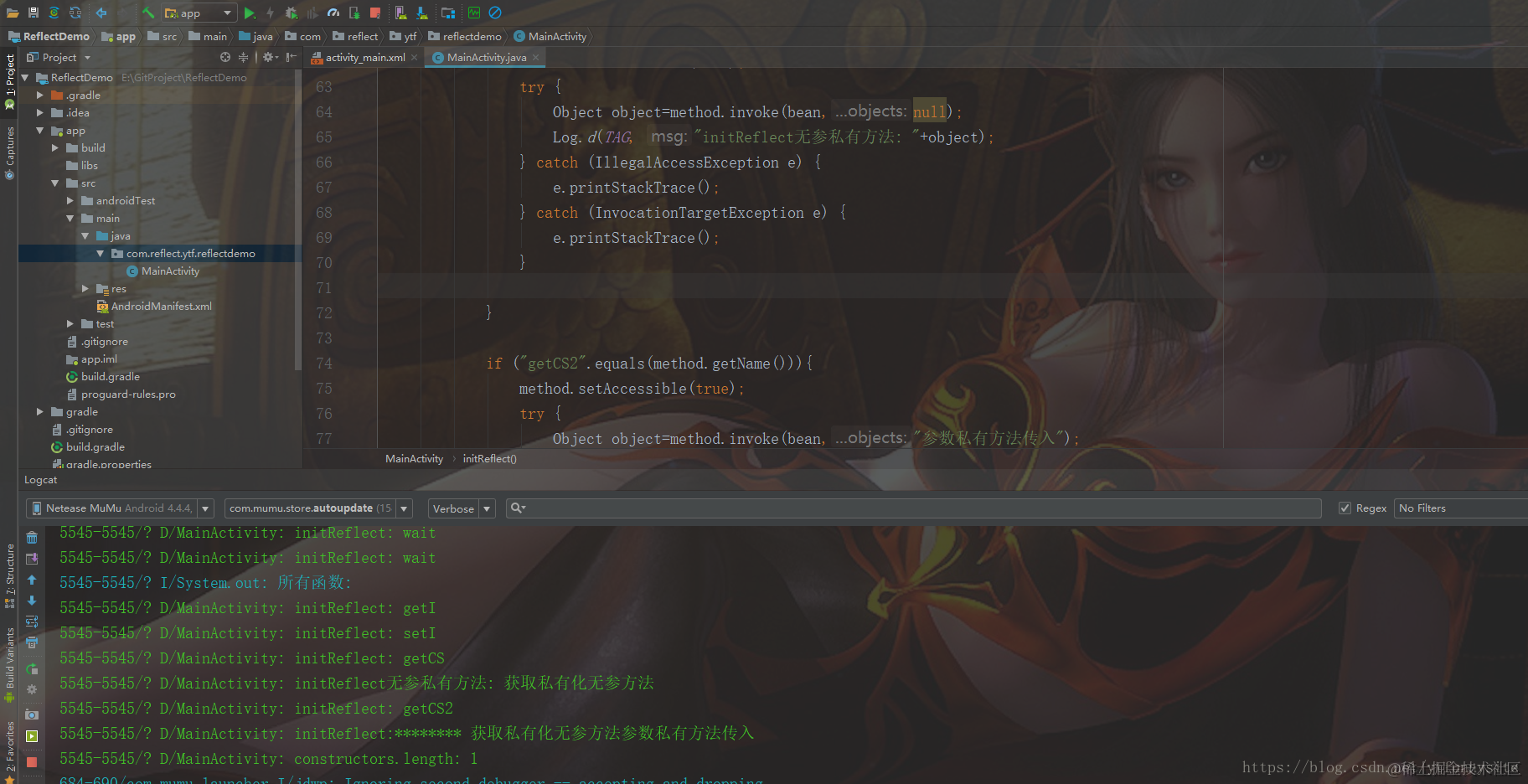Collapse the app module node

click(39, 131)
